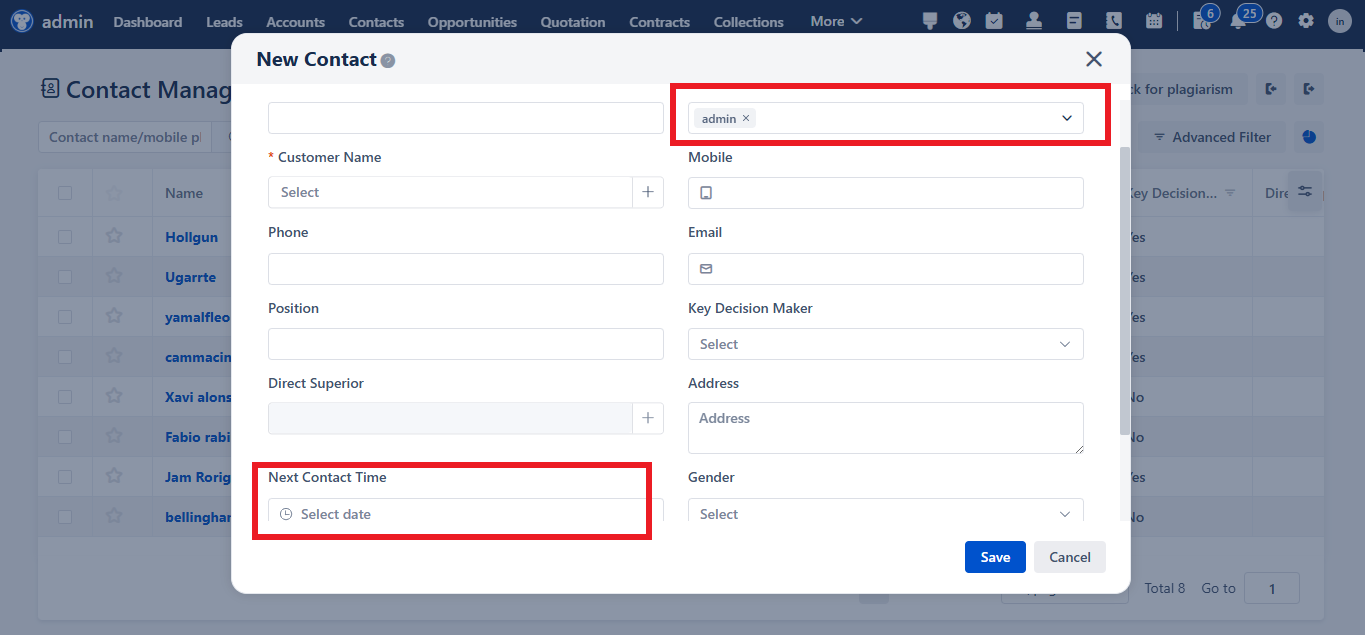
Task: Open the help question mark icon
Action: pos(1274,20)
